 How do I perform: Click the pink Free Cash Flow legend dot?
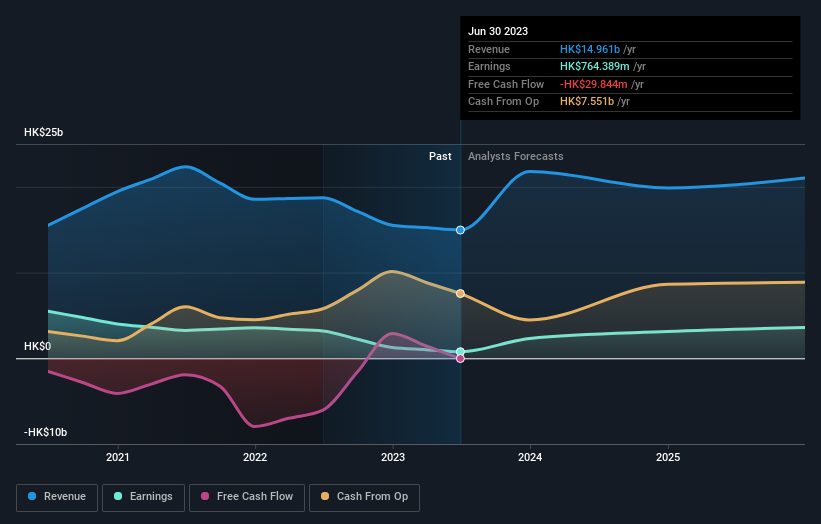click(205, 496)
